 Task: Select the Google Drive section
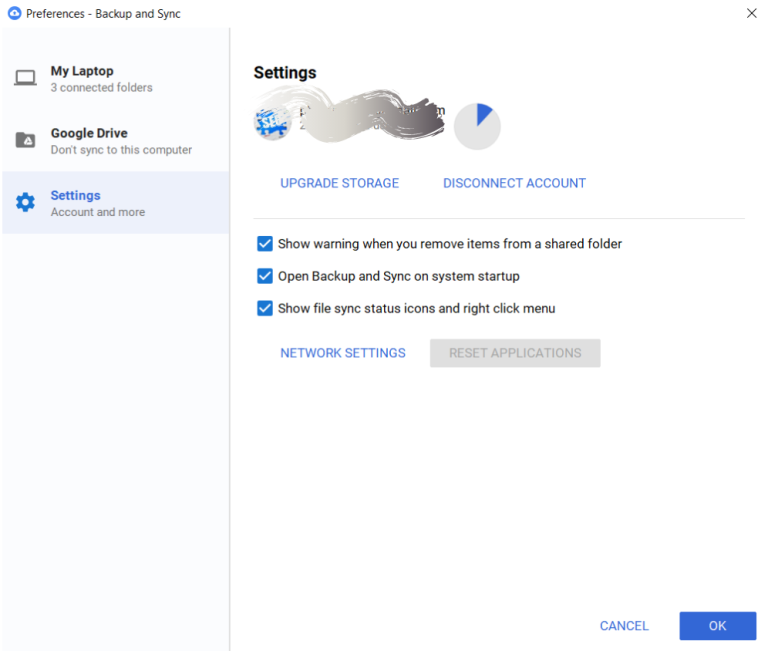coord(116,141)
